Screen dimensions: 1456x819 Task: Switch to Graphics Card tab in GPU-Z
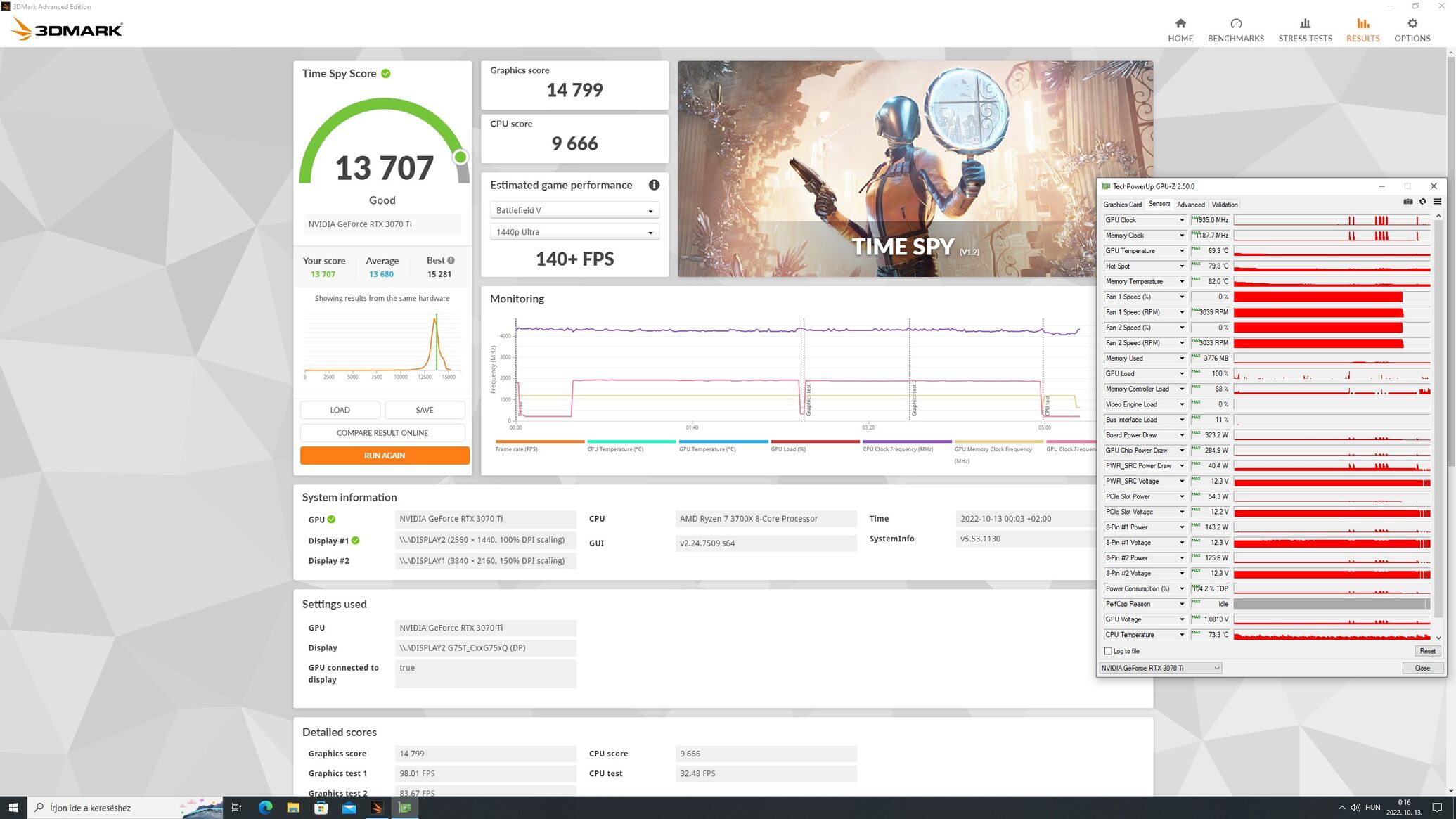click(1122, 205)
